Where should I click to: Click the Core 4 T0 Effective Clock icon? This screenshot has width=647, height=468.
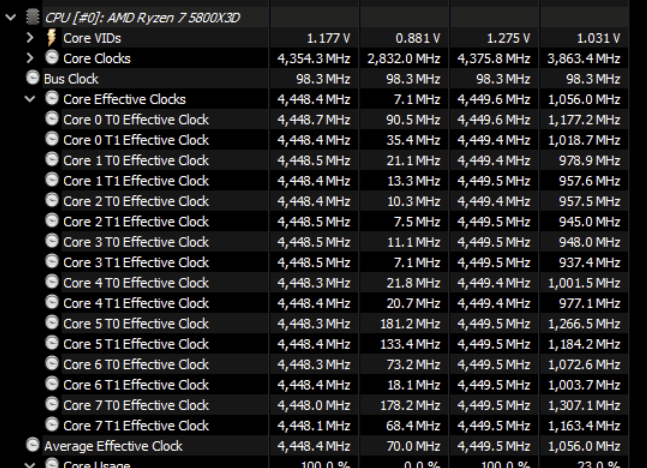pyautogui.click(x=52, y=282)
